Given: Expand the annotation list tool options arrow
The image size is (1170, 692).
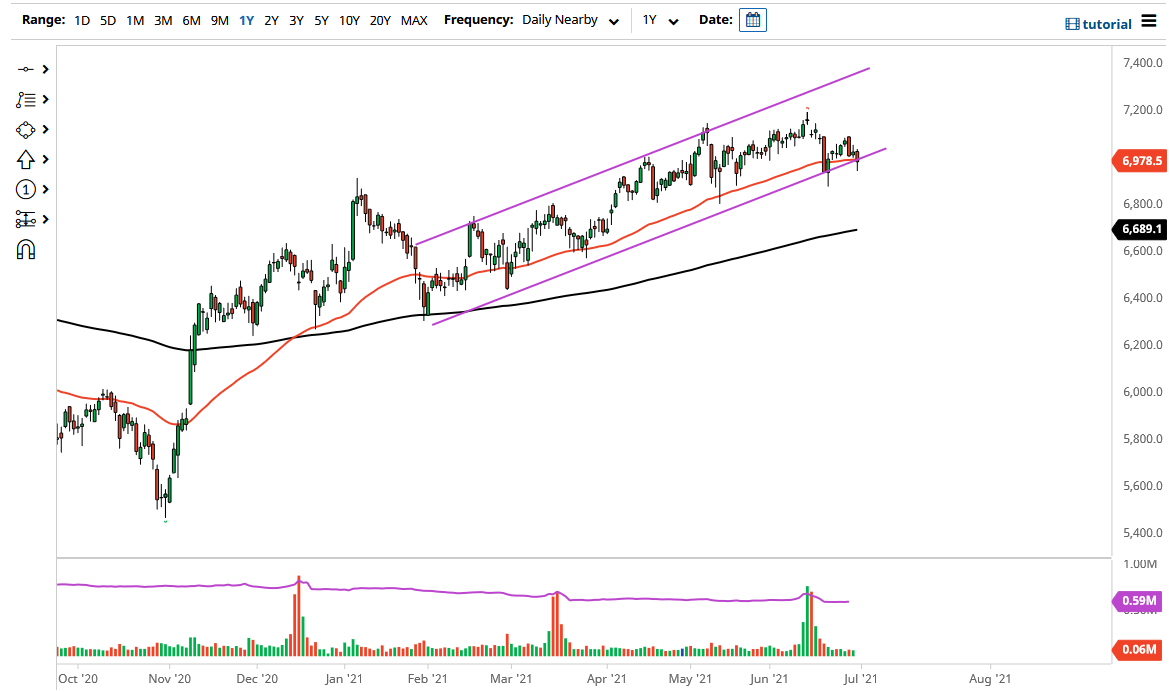Looking at the screenshot, I should pos(46,99).
